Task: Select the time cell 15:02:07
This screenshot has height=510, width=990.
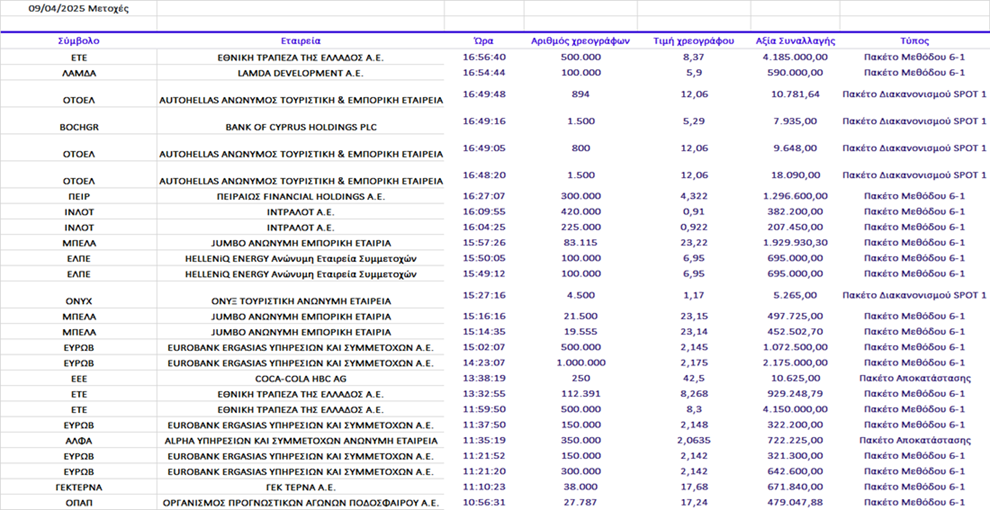Action: pyautogui.click(x=484, y=347)
